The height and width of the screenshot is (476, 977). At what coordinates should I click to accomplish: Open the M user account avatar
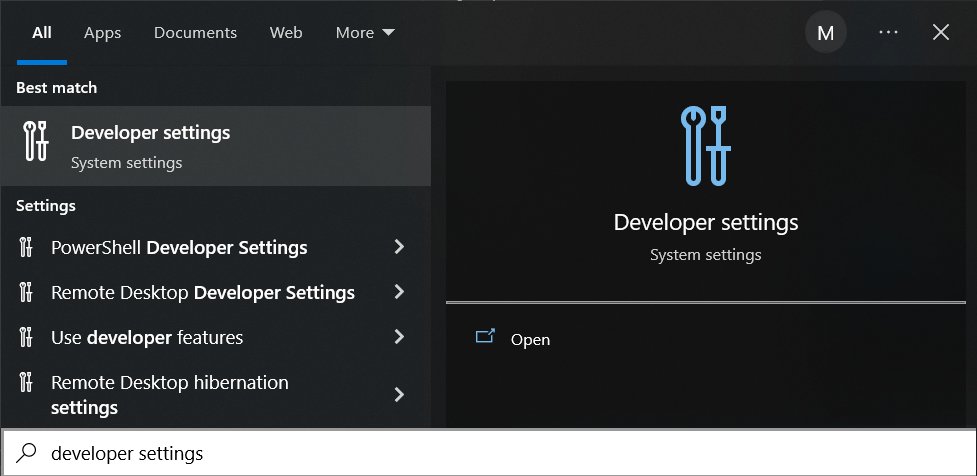(826, 32)
